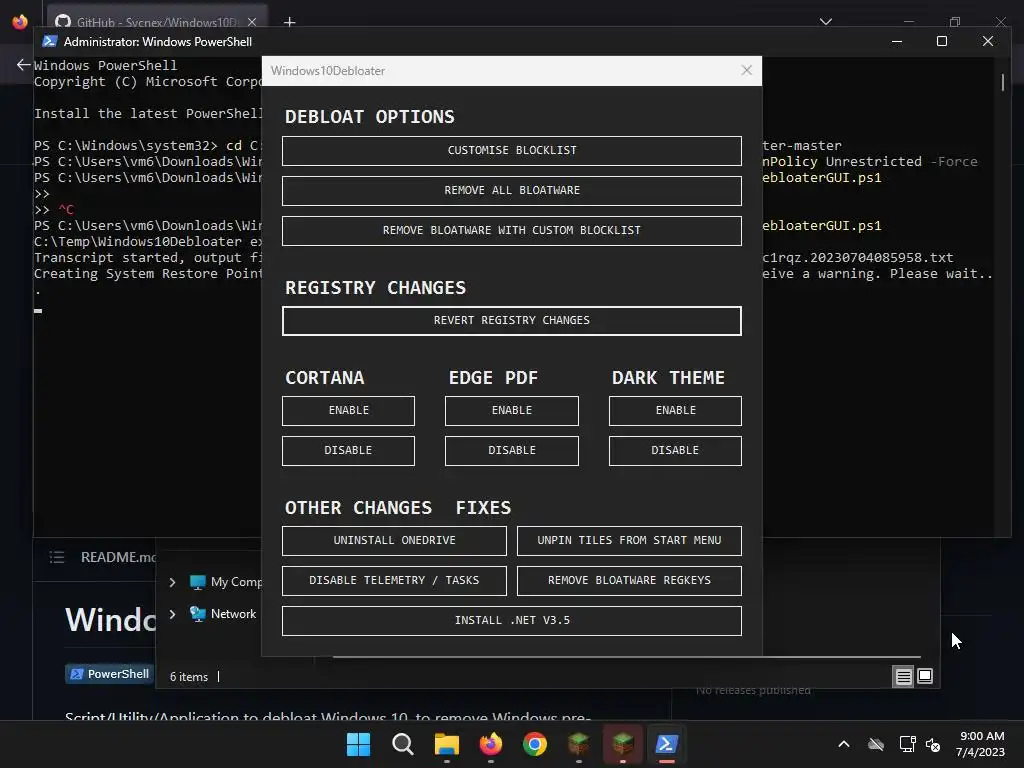Minimize the PowerShell window

coord(897,41)
